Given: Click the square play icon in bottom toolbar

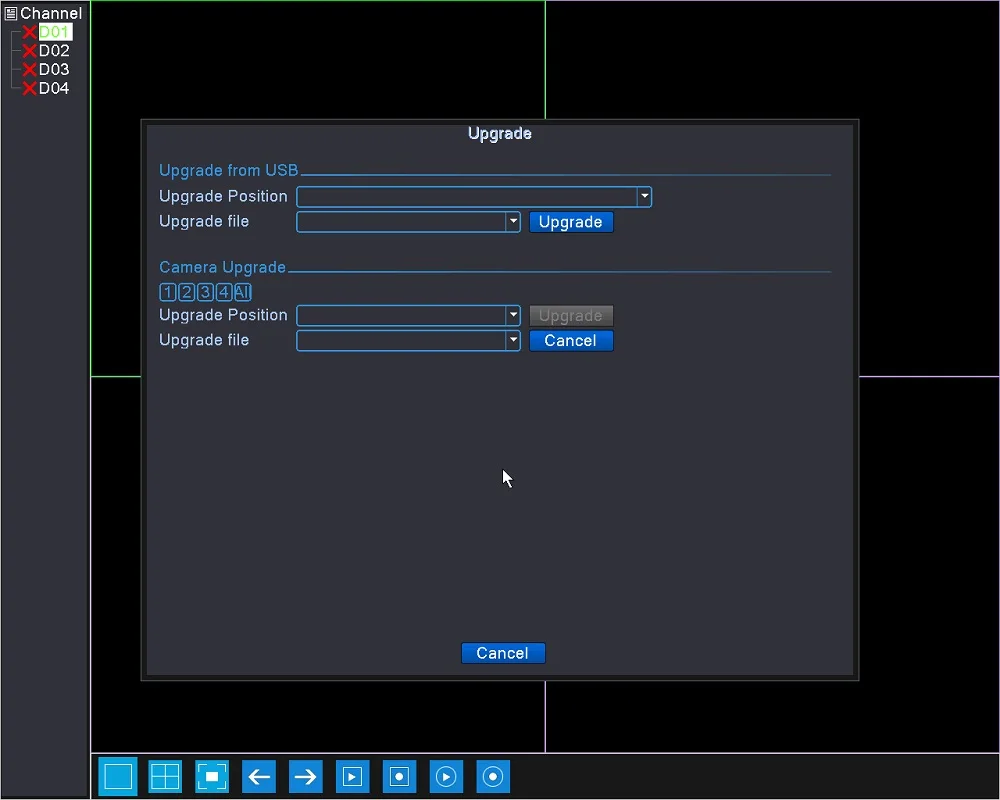Looking at the screenshot, I should click(x=353, y=776).
